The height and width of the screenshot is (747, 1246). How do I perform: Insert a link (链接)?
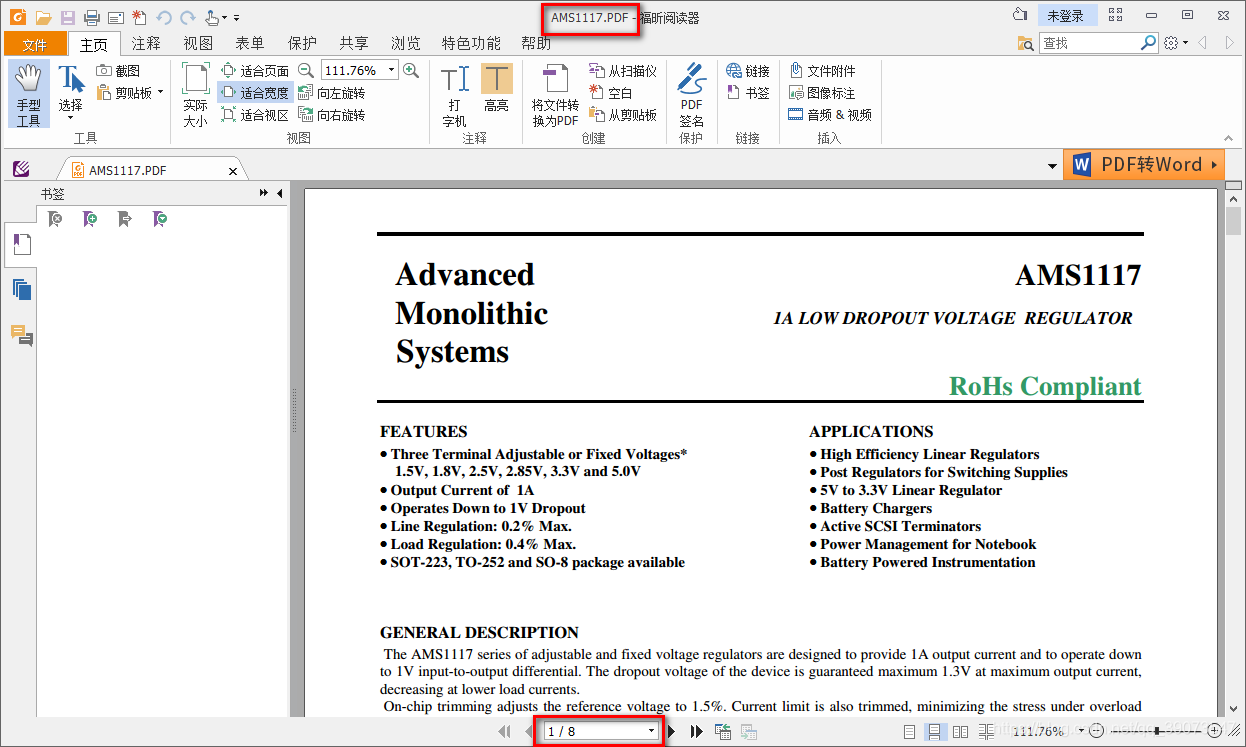pyautogui.click(x=748, y=71)
